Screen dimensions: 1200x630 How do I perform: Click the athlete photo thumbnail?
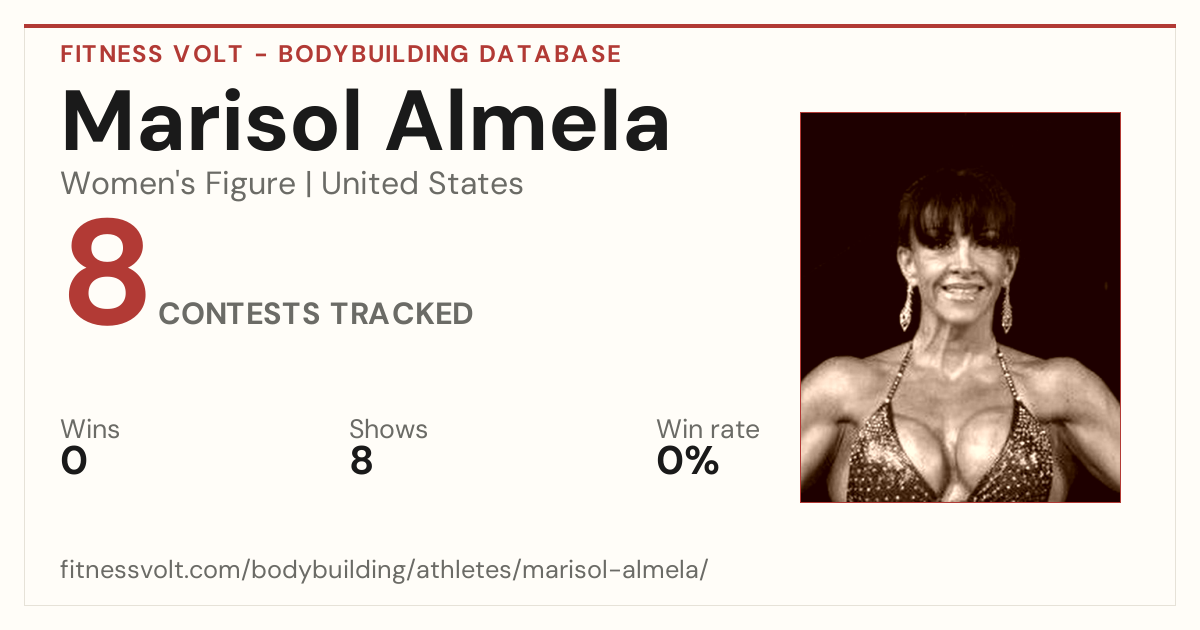[x=960, y=307]
